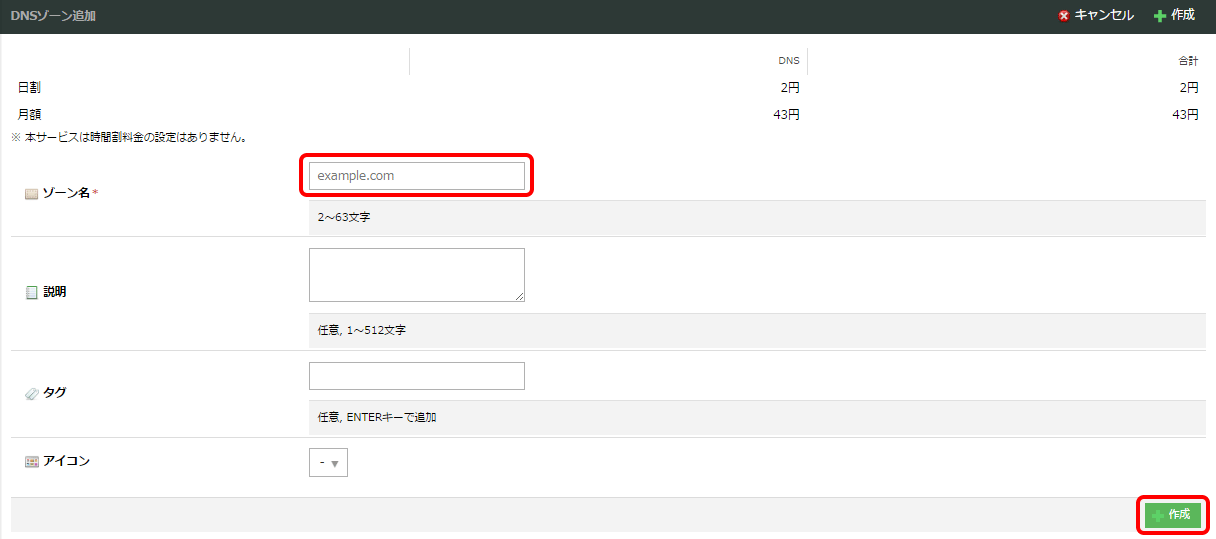
Task: Click the ゾーン名 field icon
Action: (x=31, y=193)
